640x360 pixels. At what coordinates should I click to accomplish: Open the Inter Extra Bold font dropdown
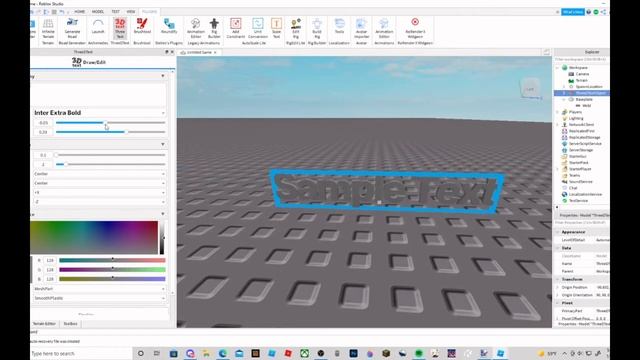click(x=99, y=113)
